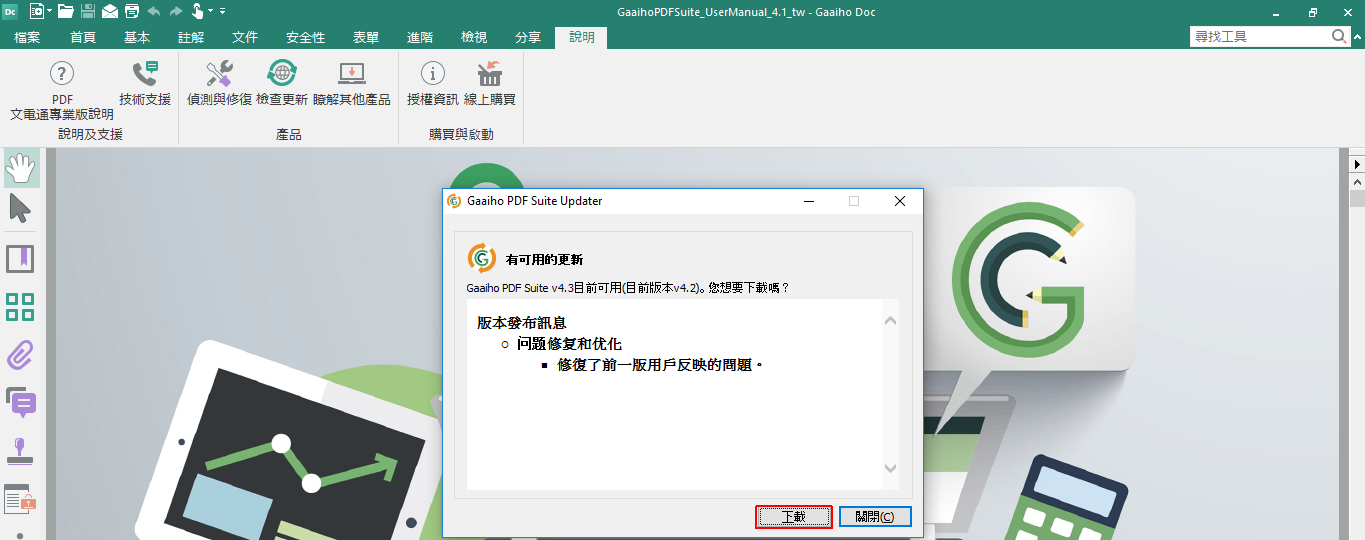Click the Undo arrow
Image resolution: width=1365 pixels, height=540 pixels.
tap(154, 11)
